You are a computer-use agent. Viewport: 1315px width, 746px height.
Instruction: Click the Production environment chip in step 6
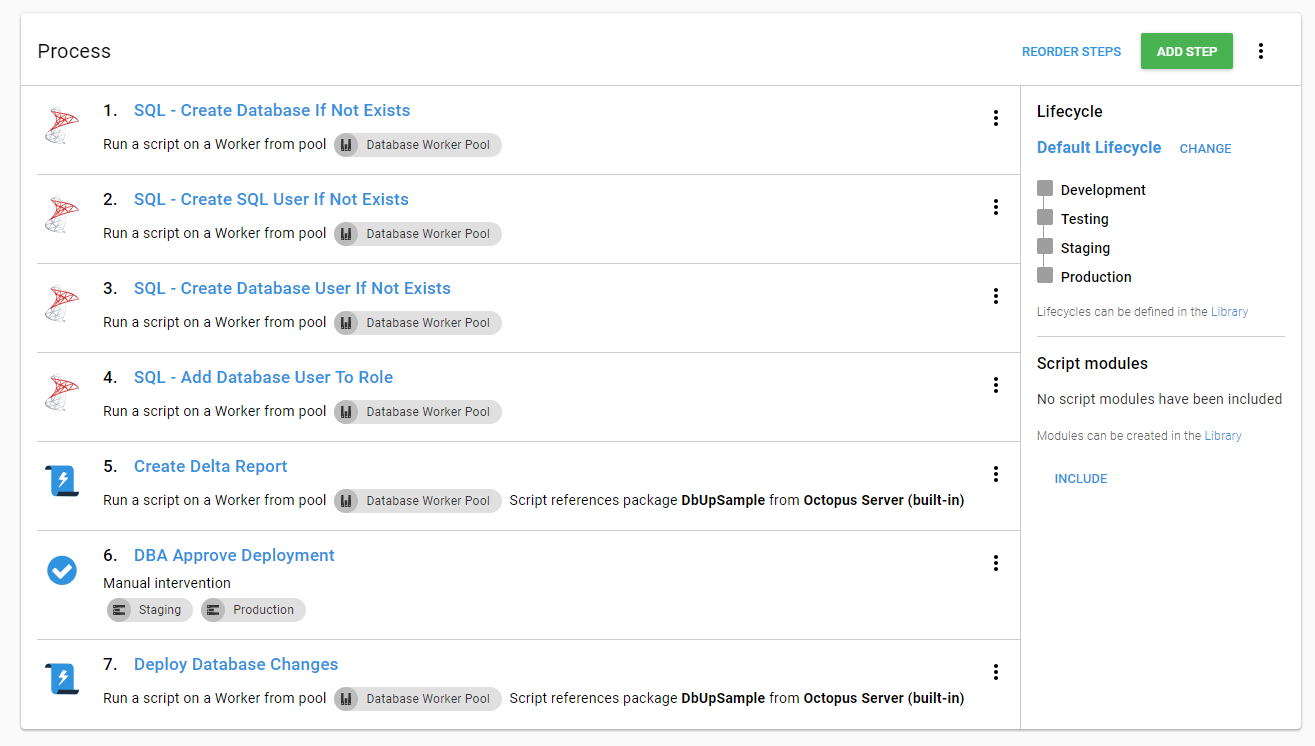tap(253, 610)
